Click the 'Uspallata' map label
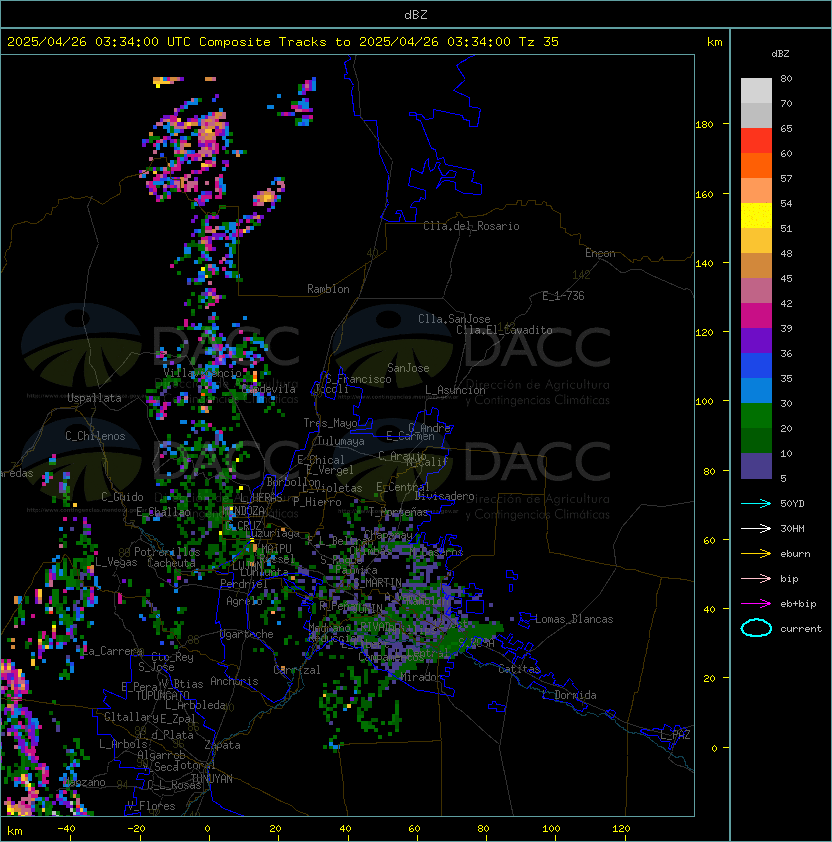 [94, 398]
